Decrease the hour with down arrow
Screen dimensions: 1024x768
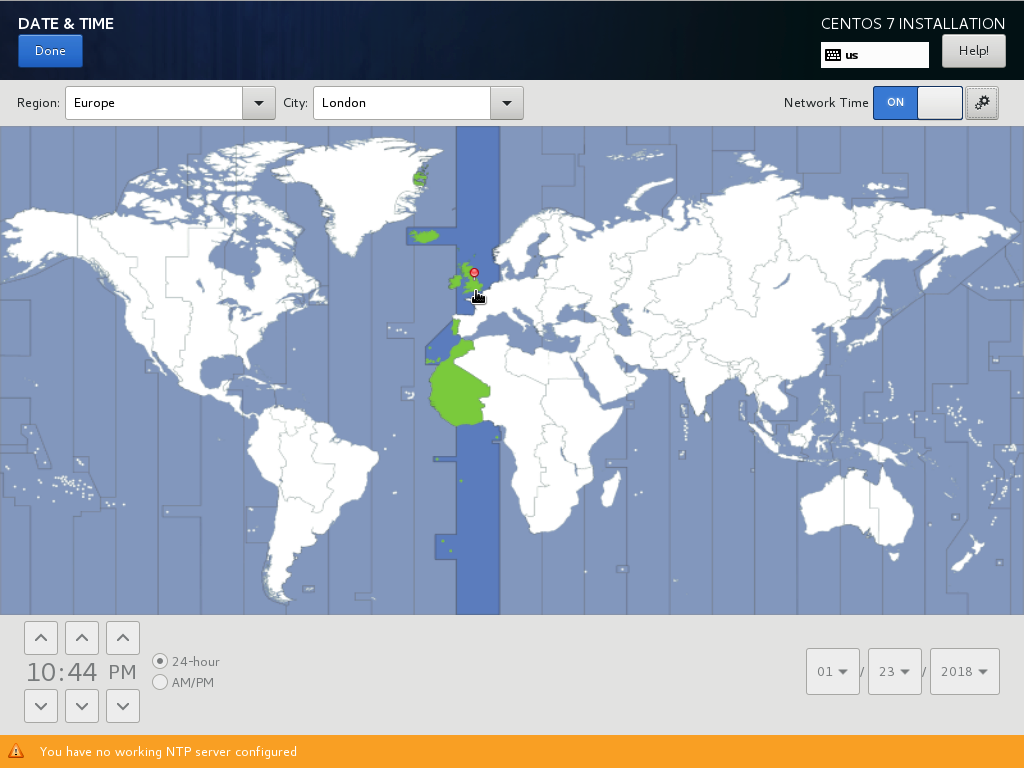coord(41,706)
